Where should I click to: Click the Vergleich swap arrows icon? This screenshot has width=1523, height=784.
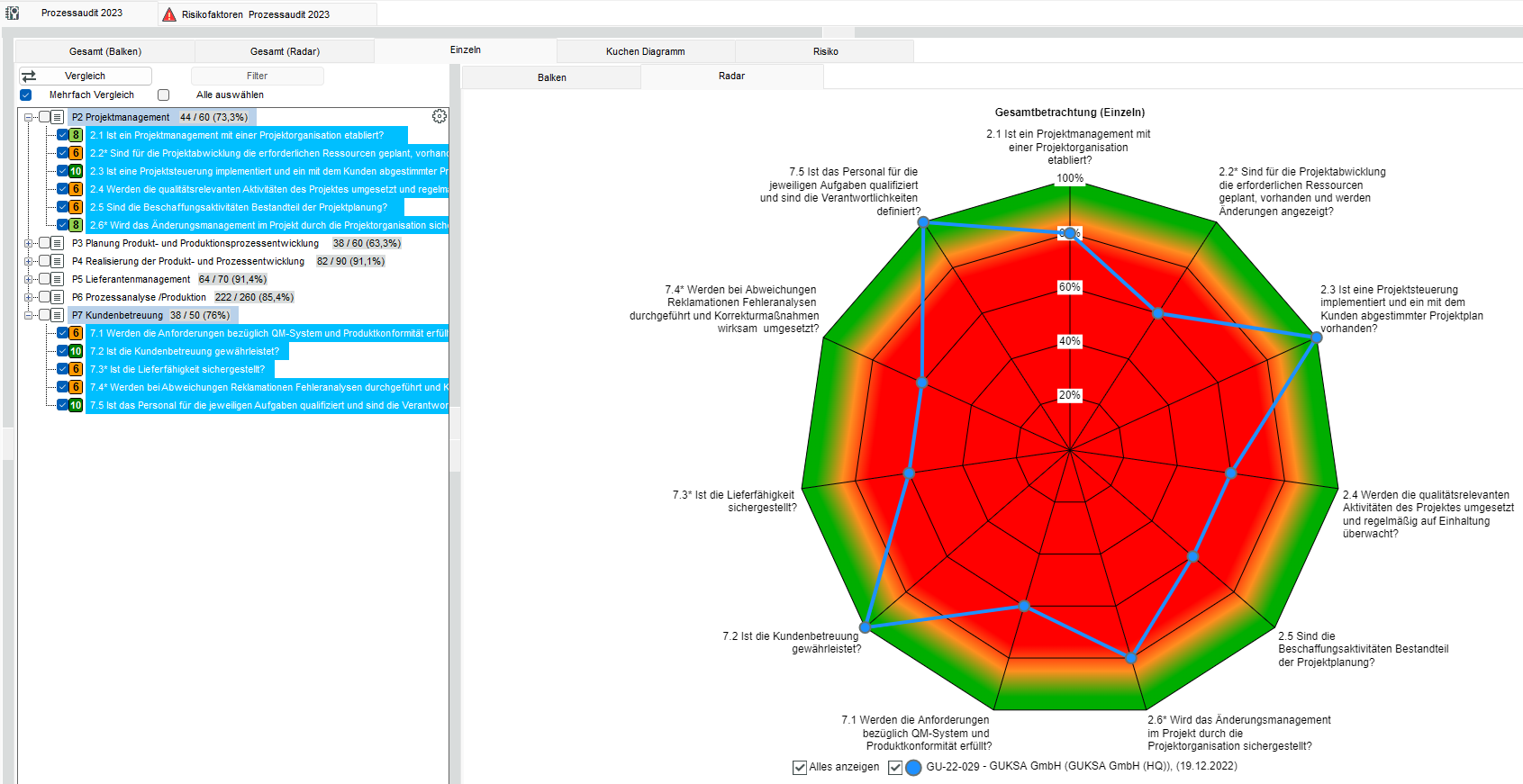[29, 77]
